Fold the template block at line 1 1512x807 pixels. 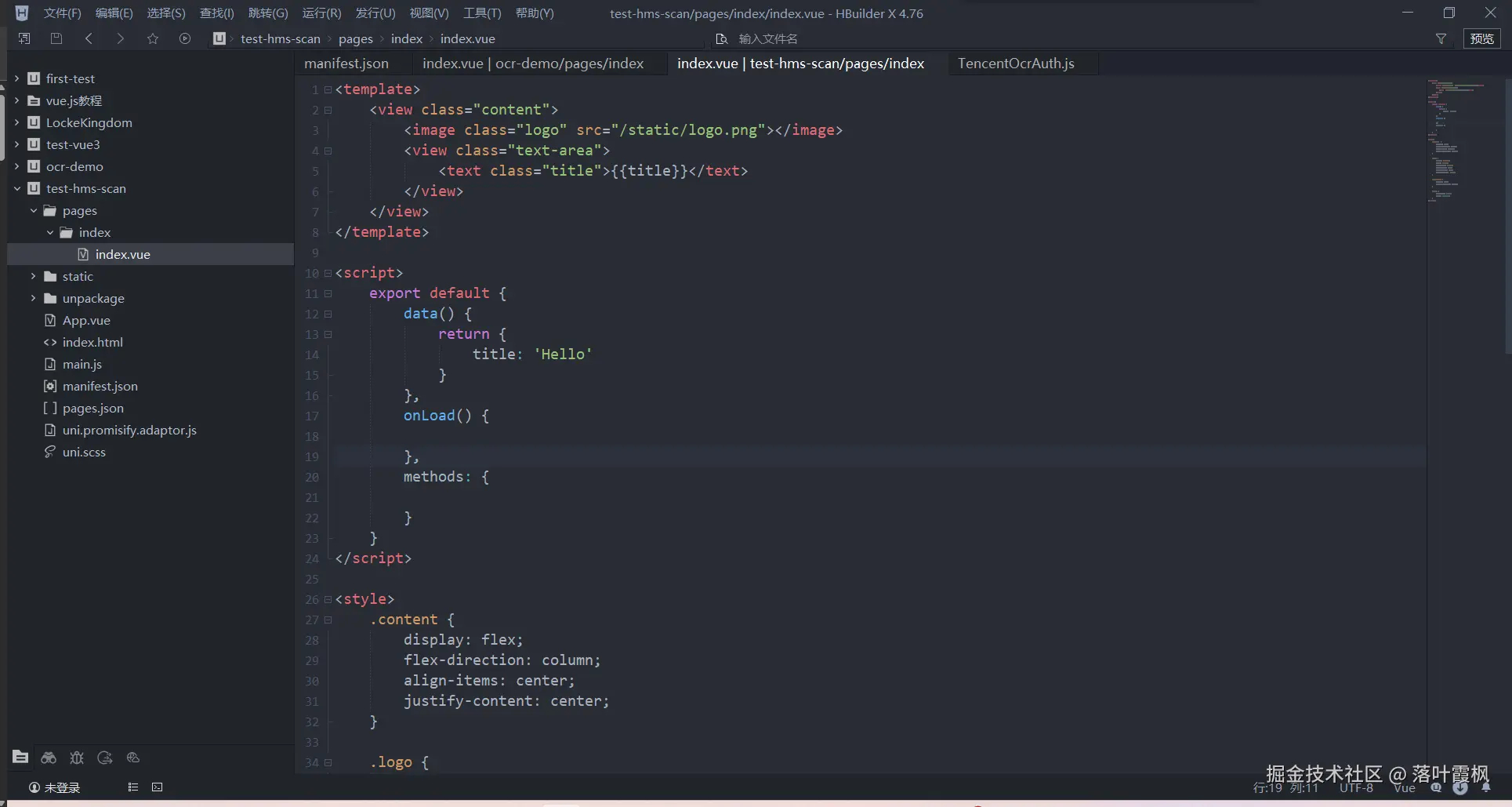pos(328,89)
